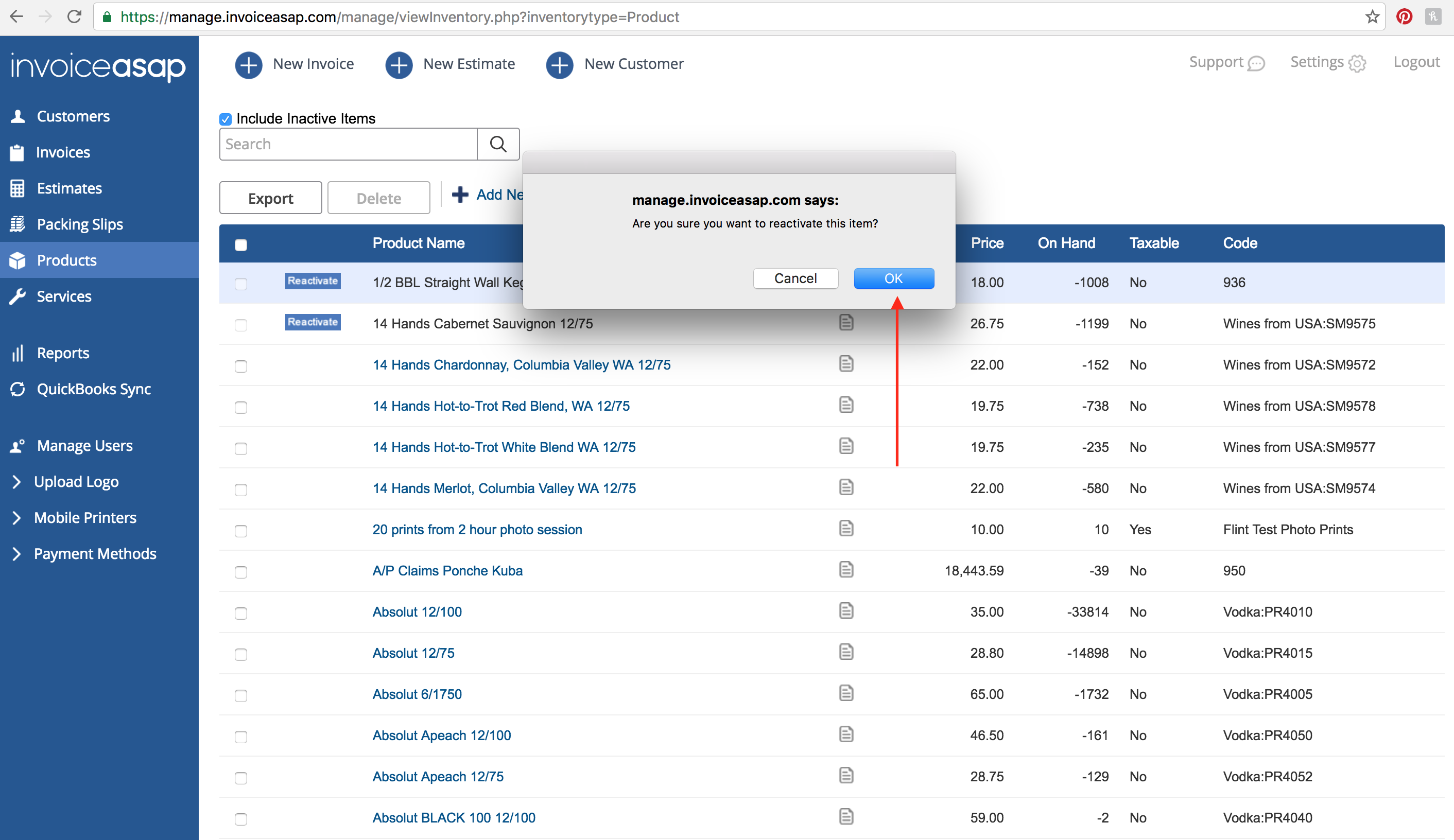1454x840 pixels.
Task: Check the Absolut BLACK 100 row checkbox
Action: pyautogui.click(x=241, y=819)
